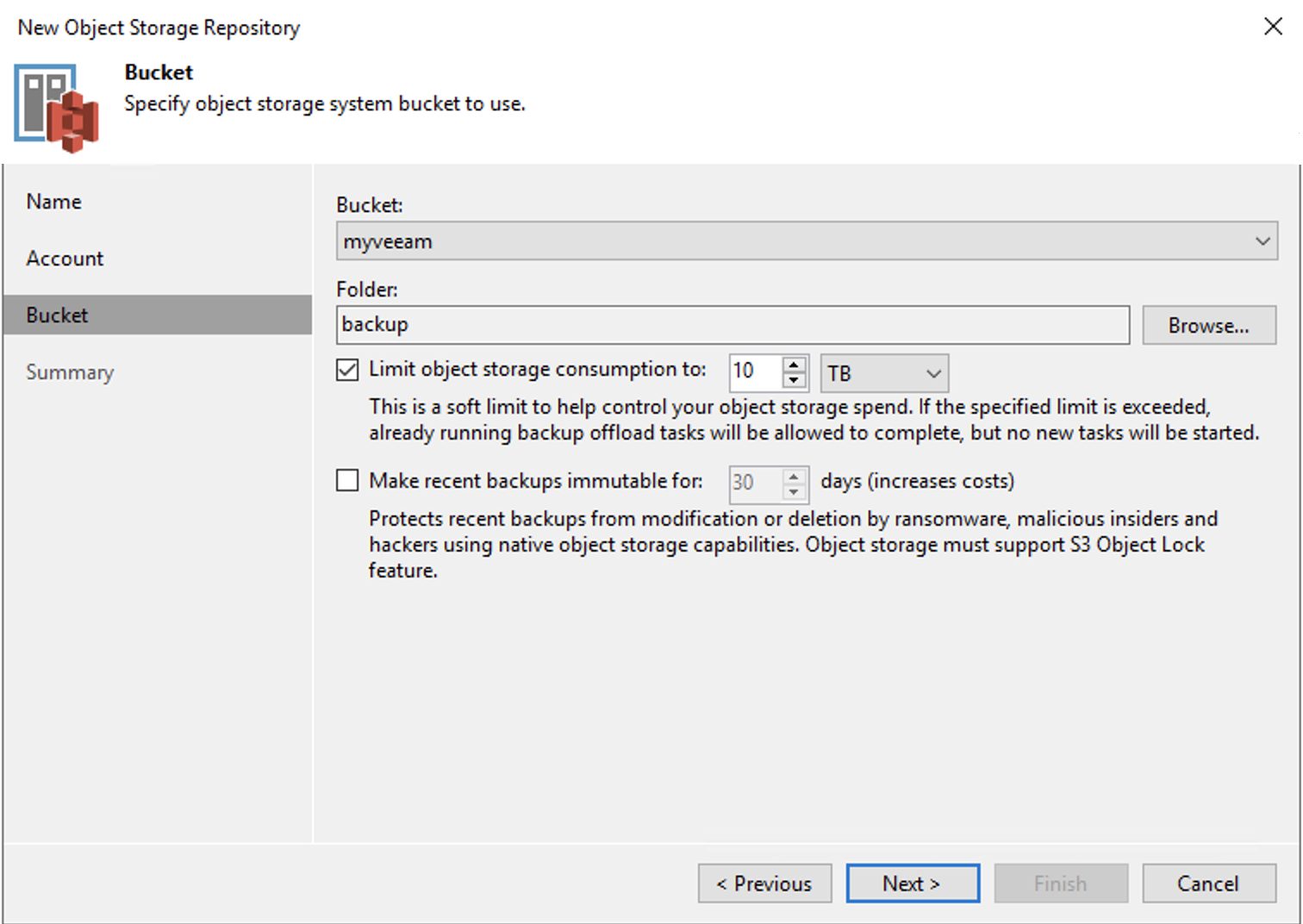Increase immutable days with up spinner arrow
This screenshot has height=924, width=1303.
point(794,476)
